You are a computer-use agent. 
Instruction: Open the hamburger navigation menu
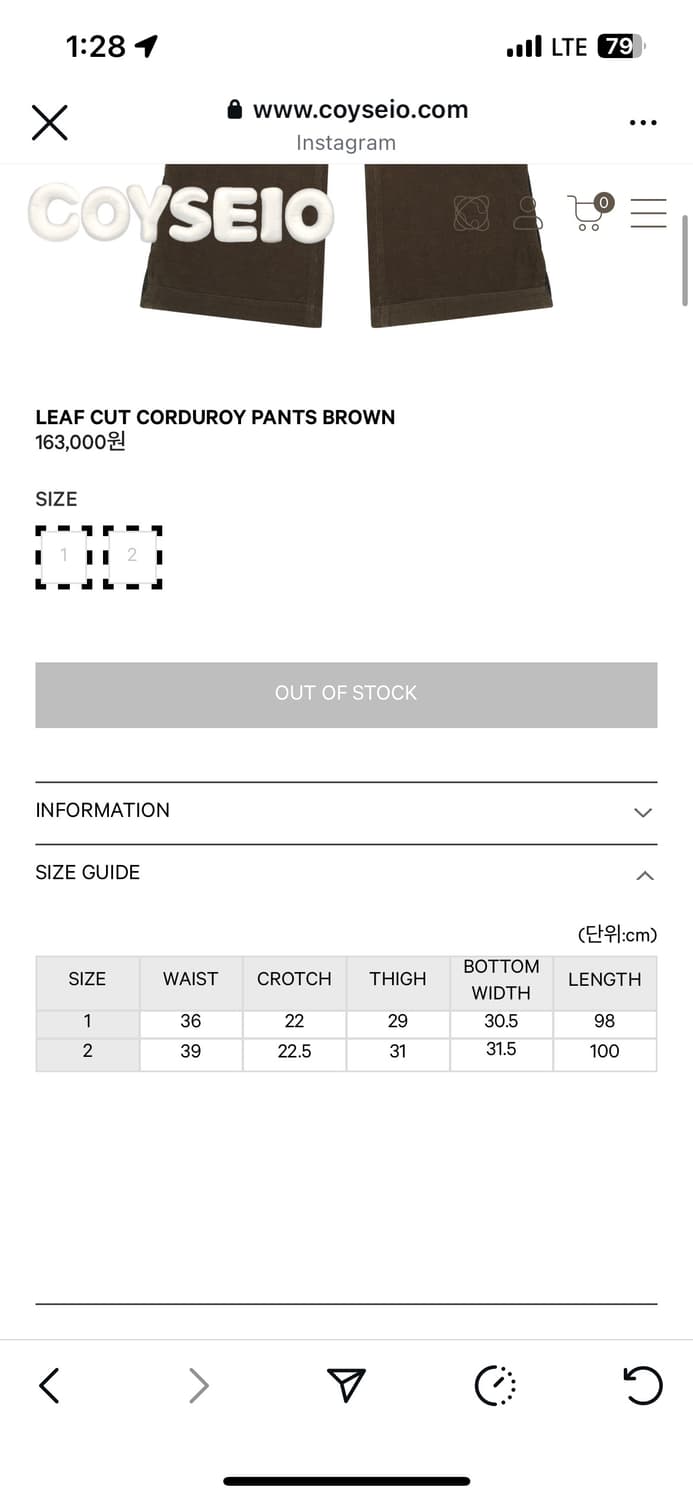(648, 213)
